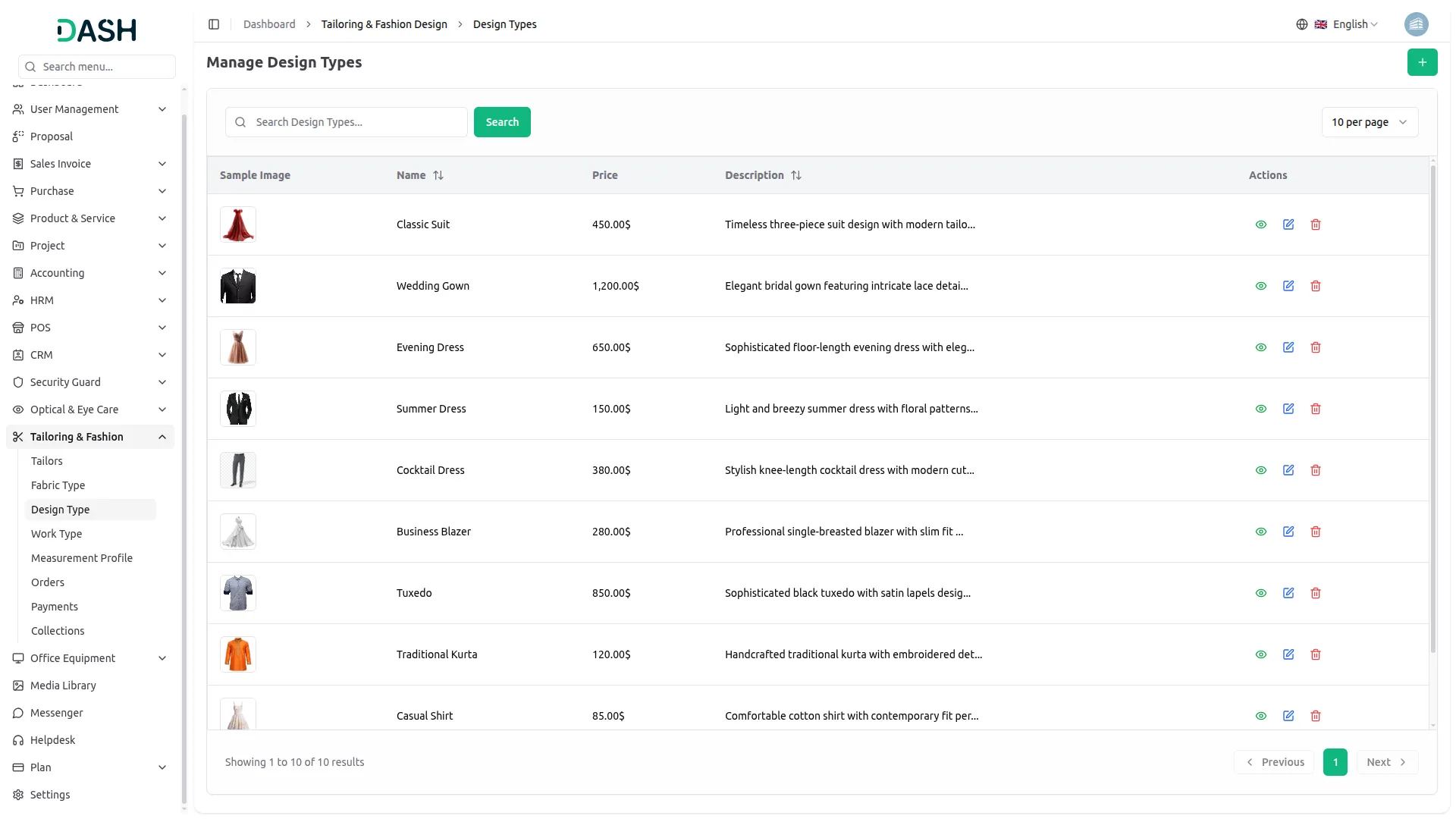Delete the Traditional Kurta row

1315,654
